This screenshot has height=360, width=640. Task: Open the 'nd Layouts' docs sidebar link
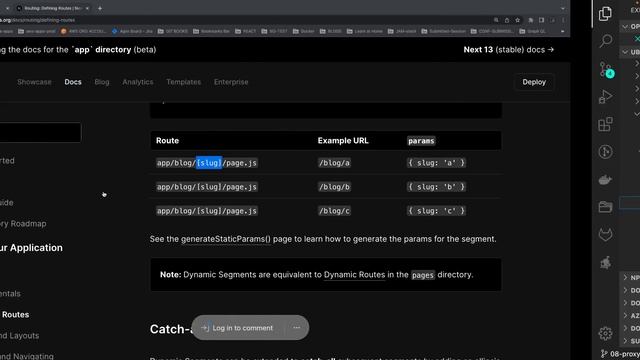[20, 336]
